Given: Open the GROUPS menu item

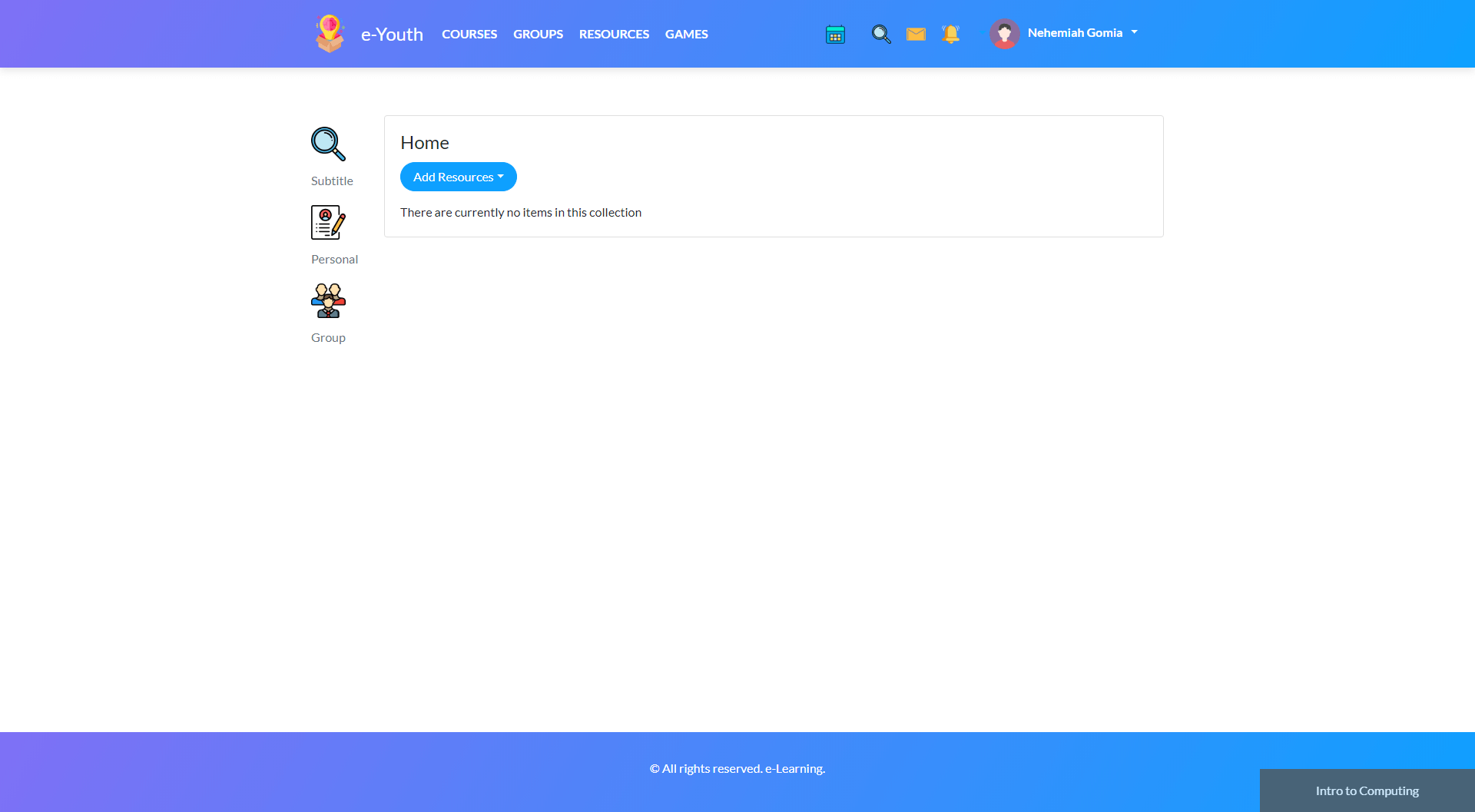Looking at the screenshot, I should [538, 35].
